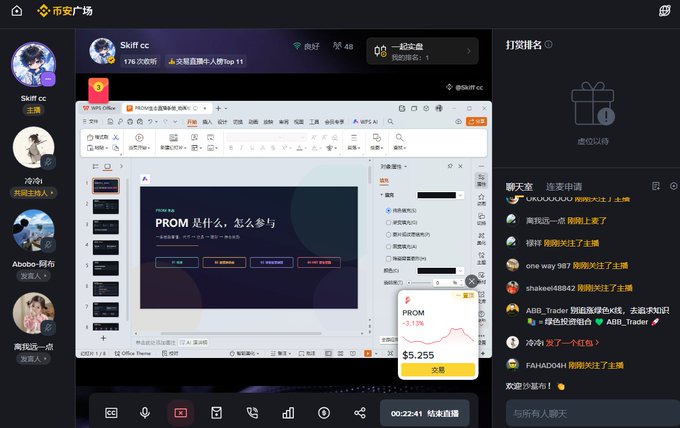This screenshot has height=428, width=680.
Task: Add a new WPS document tab with plus
Action: (x=219, y=108)
